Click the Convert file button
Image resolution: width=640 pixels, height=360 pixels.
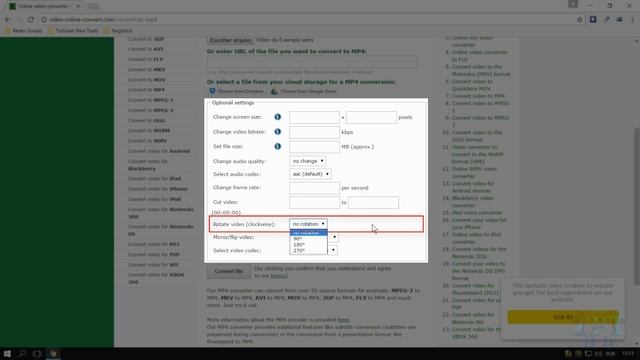click(229, 271)
